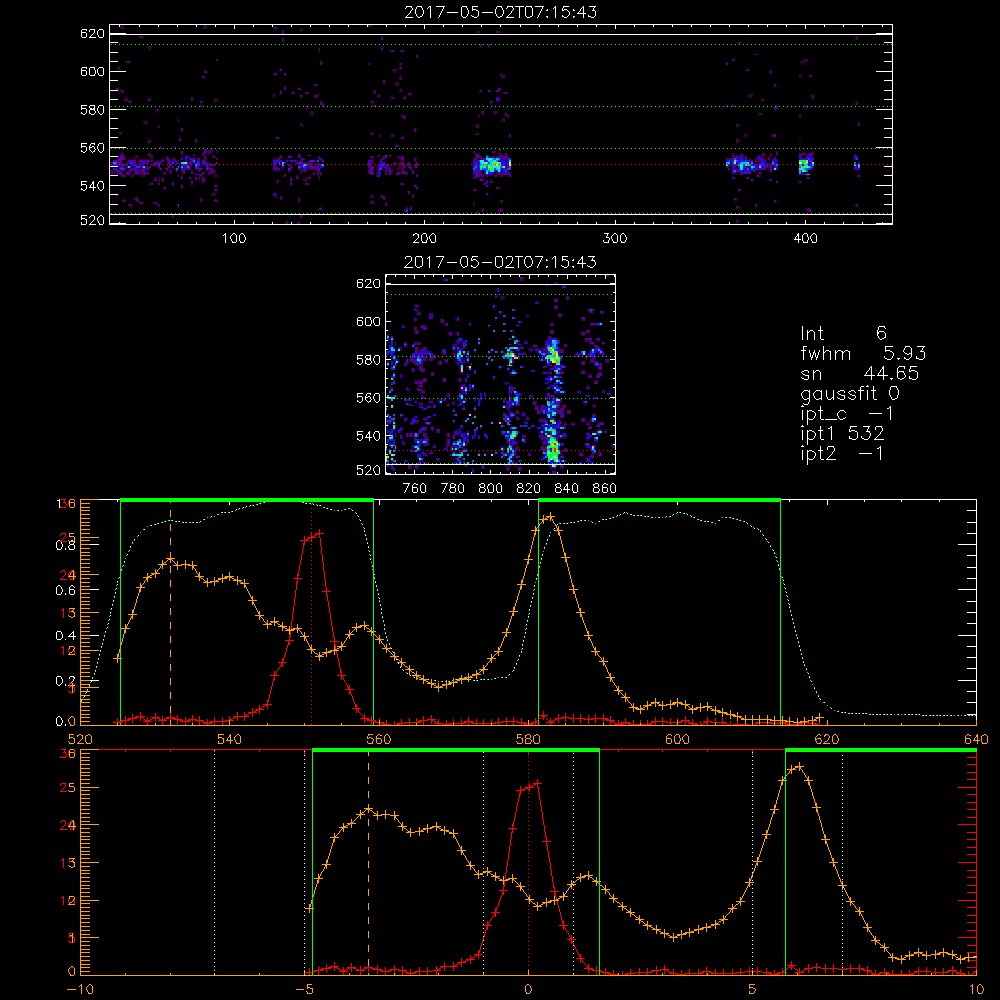Click the 'ipt2 -1' parameter text
The height and width of the screenshot is (1000, 1000).
tap(842, 453)
